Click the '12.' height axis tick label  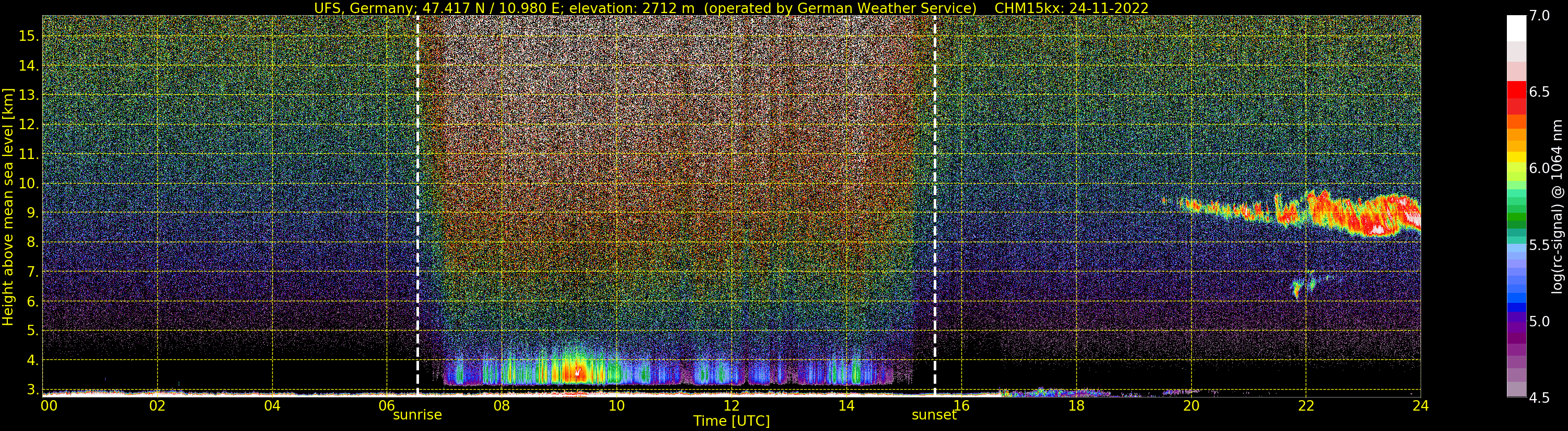point(29,124)
